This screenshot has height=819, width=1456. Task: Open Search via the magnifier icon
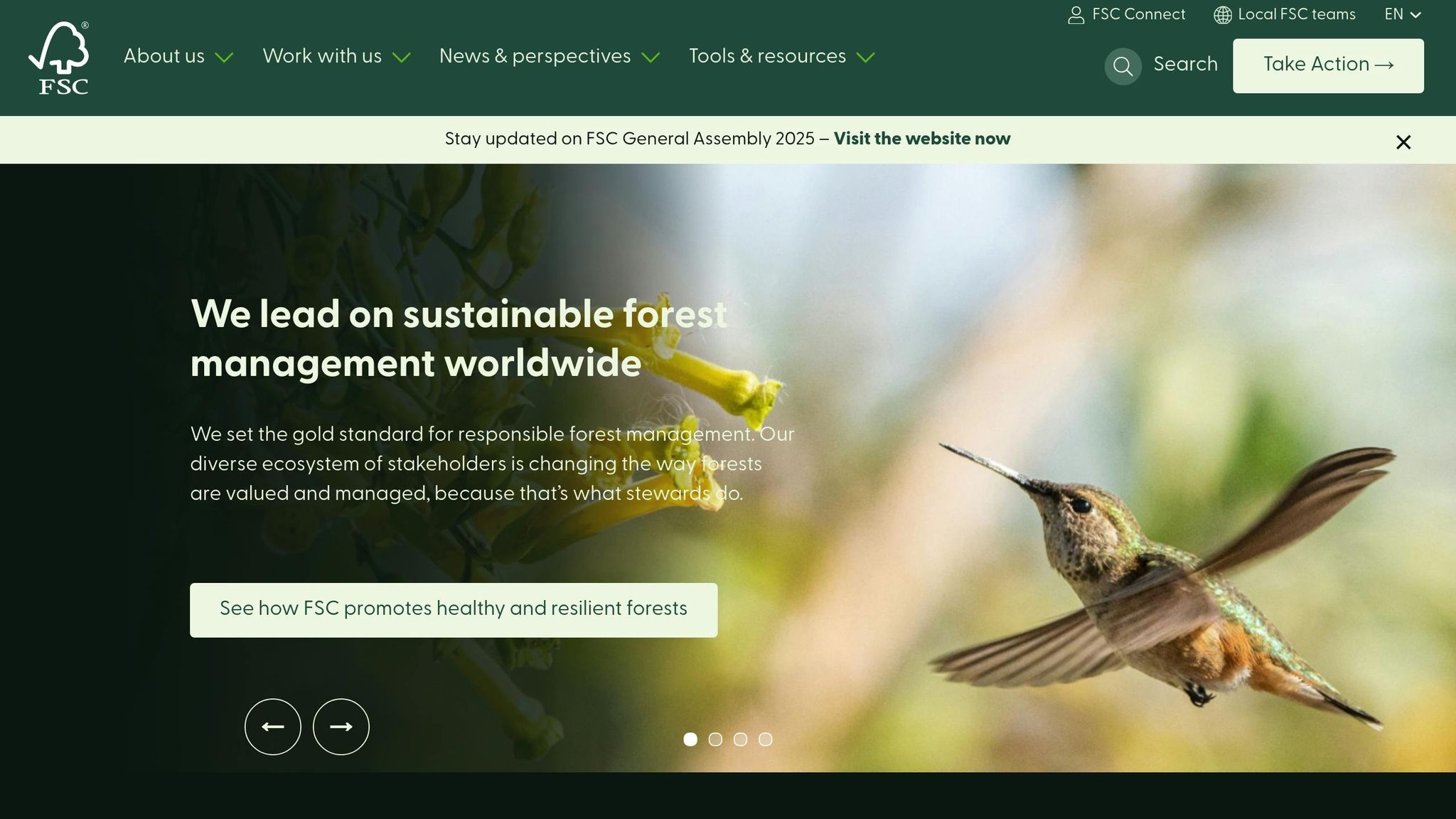[1123, 65]
